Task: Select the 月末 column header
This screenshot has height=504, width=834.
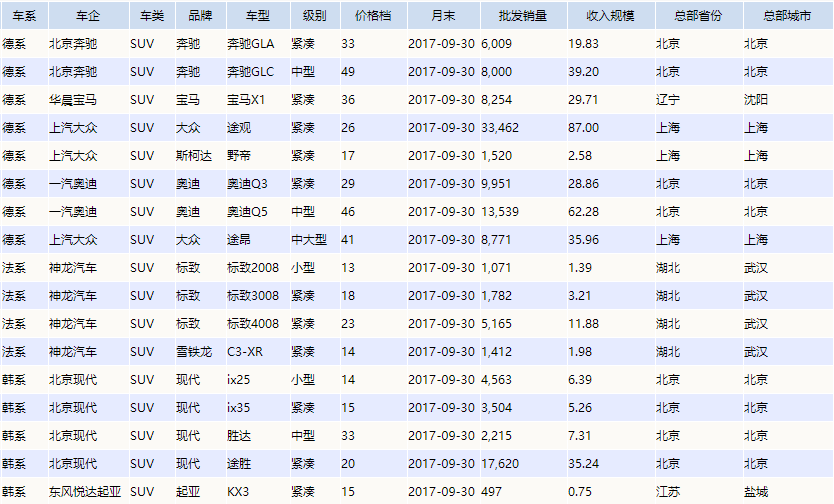Action: click(444, 16)
